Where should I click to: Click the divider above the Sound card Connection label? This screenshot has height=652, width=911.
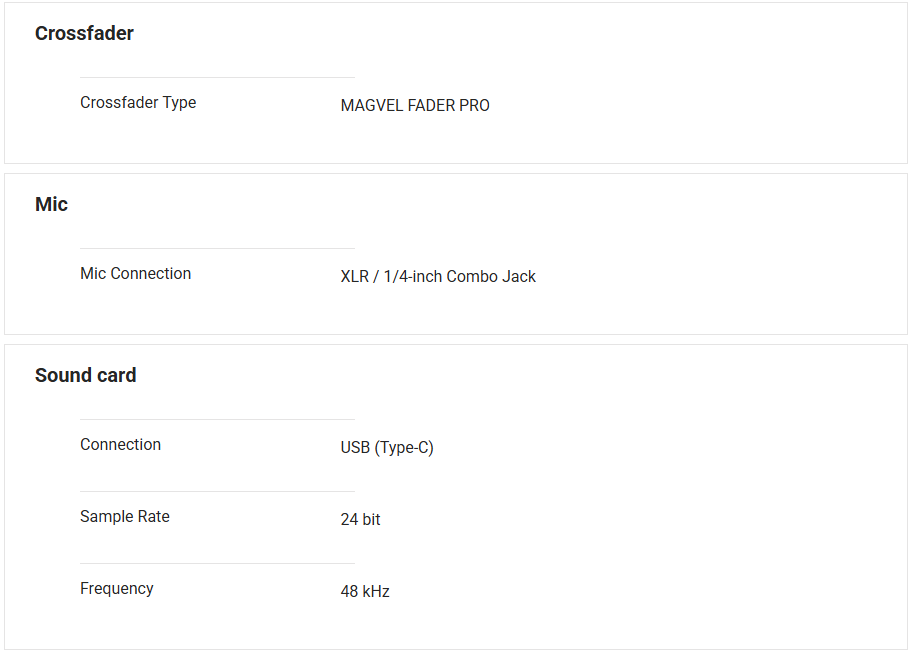217,419
